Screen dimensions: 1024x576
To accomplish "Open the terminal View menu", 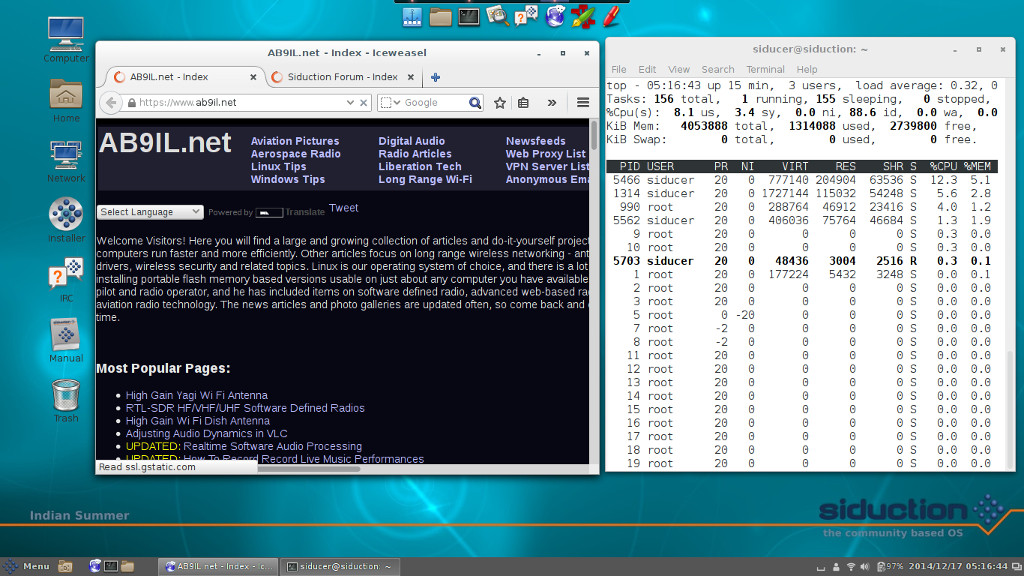I will pos(679,69).
